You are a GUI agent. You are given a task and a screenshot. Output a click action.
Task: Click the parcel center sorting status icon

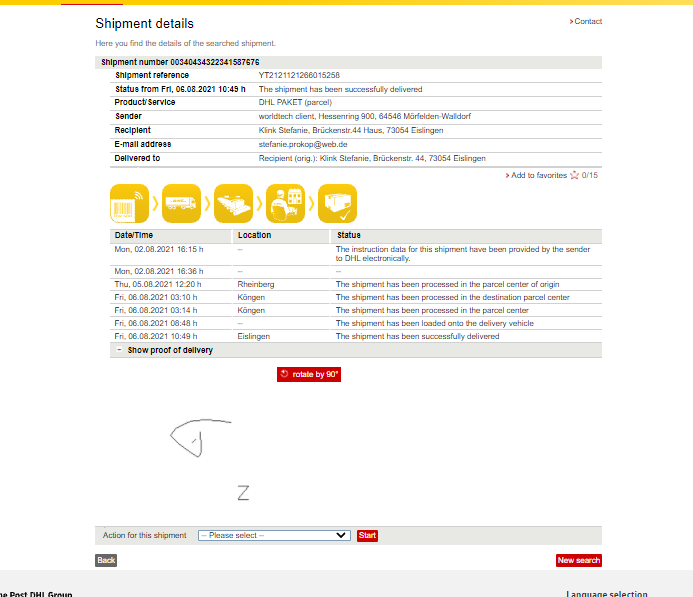tap(233, 203)
